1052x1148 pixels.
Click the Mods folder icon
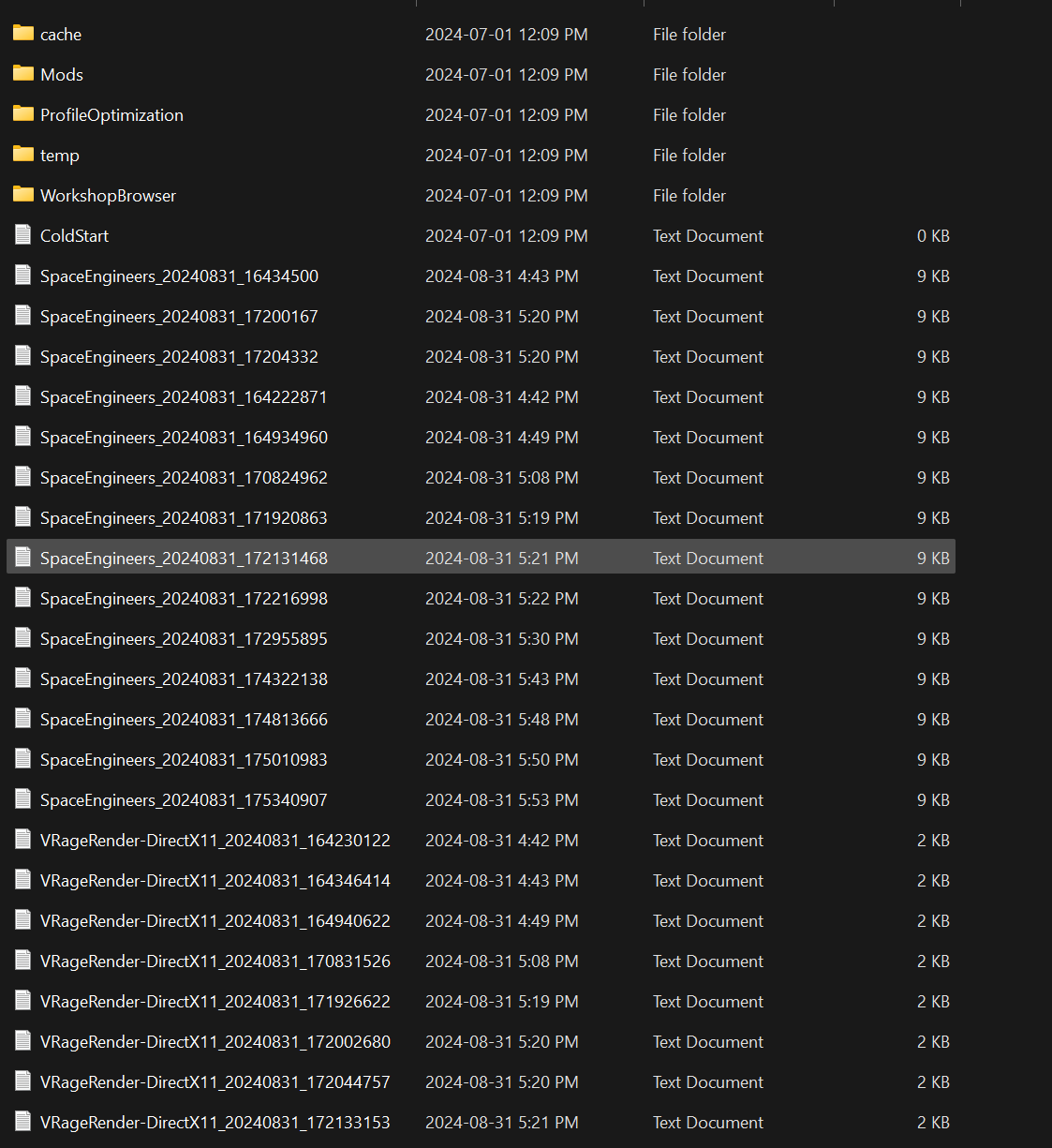(x=23, y=73)
